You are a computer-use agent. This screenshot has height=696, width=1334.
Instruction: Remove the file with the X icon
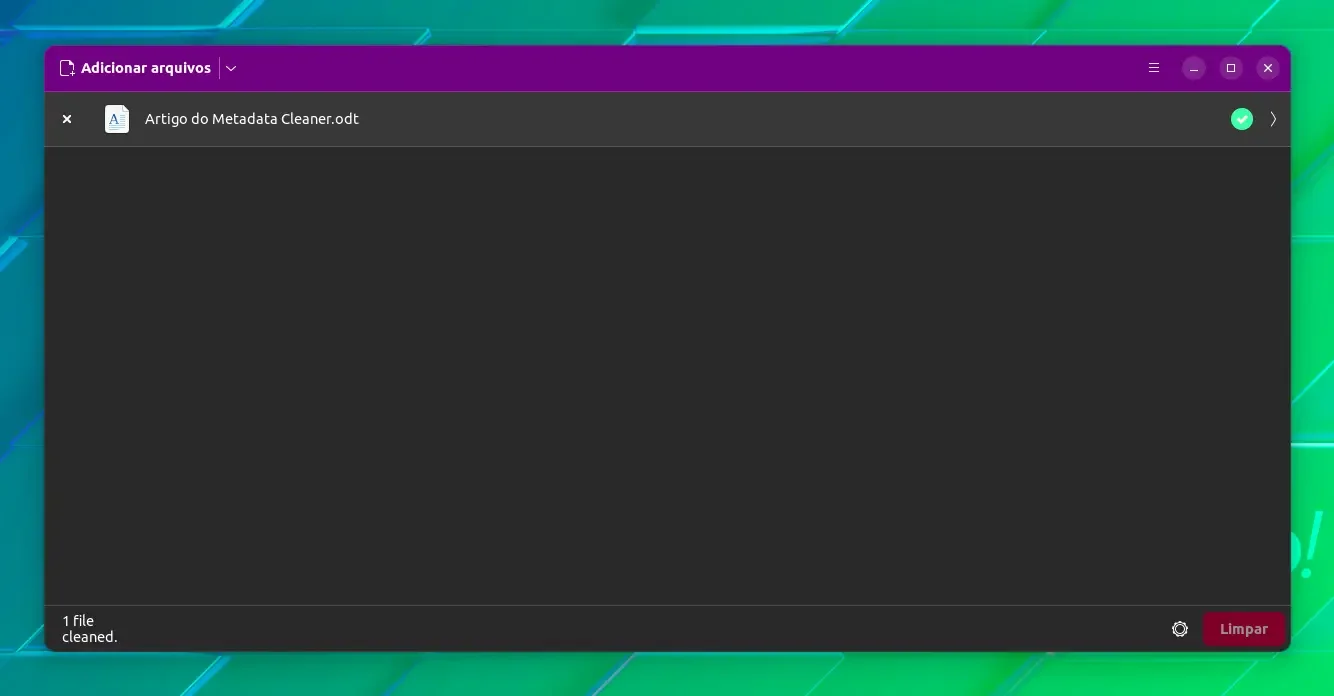[67, 119]
